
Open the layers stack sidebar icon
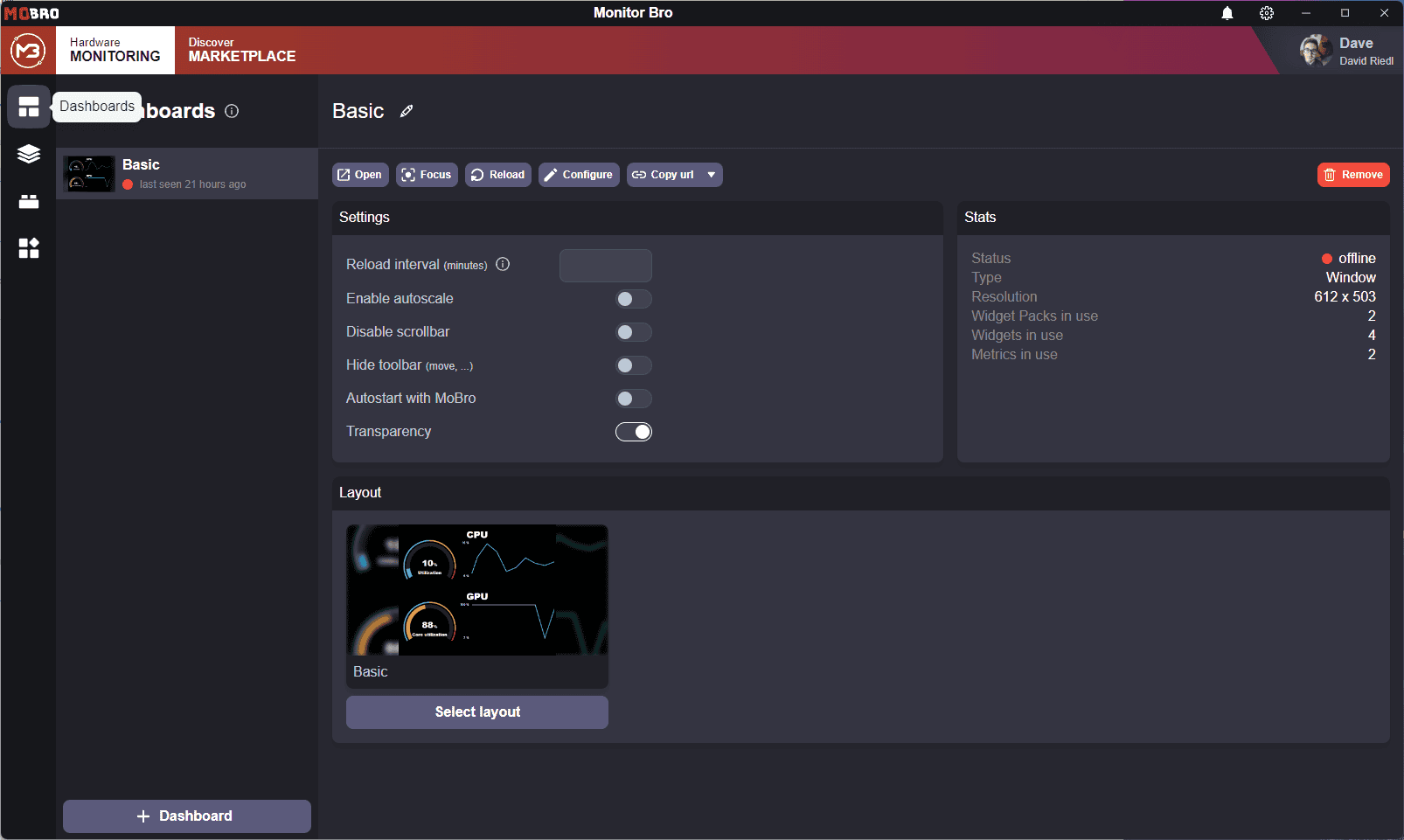pyautogui.click(x=29, y=154)
